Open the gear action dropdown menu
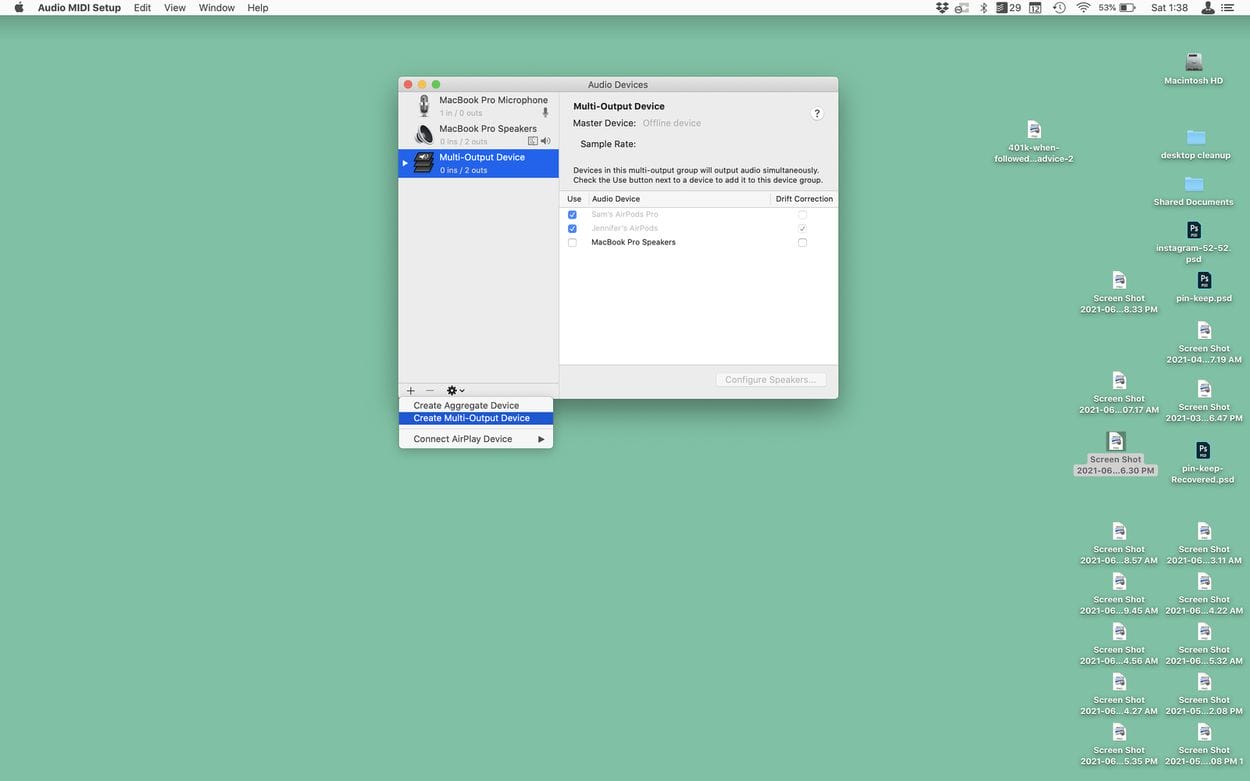Viewport: 1250px width, 781px height. coord(455,391)
